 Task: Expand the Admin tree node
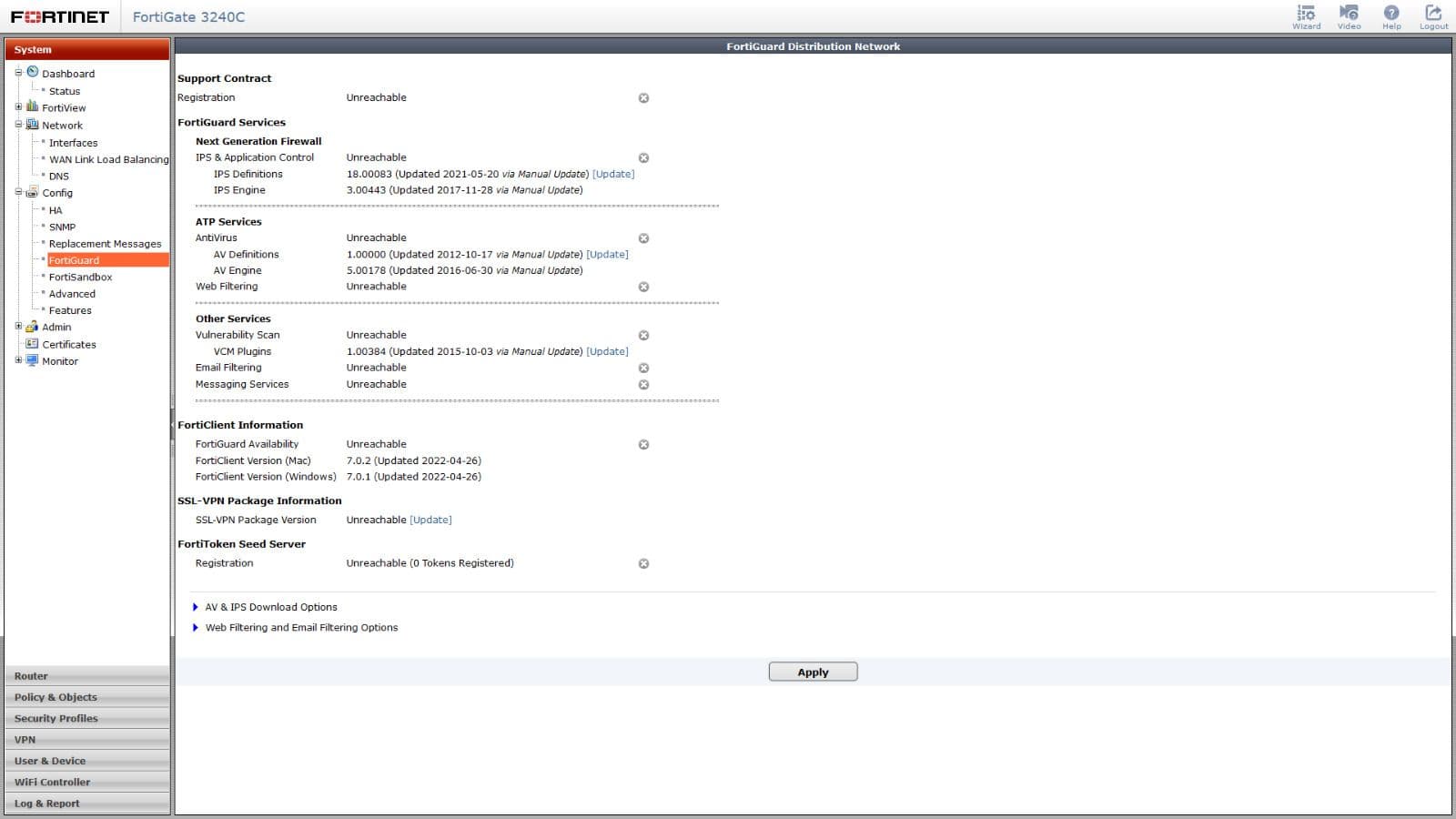point(18,327)
